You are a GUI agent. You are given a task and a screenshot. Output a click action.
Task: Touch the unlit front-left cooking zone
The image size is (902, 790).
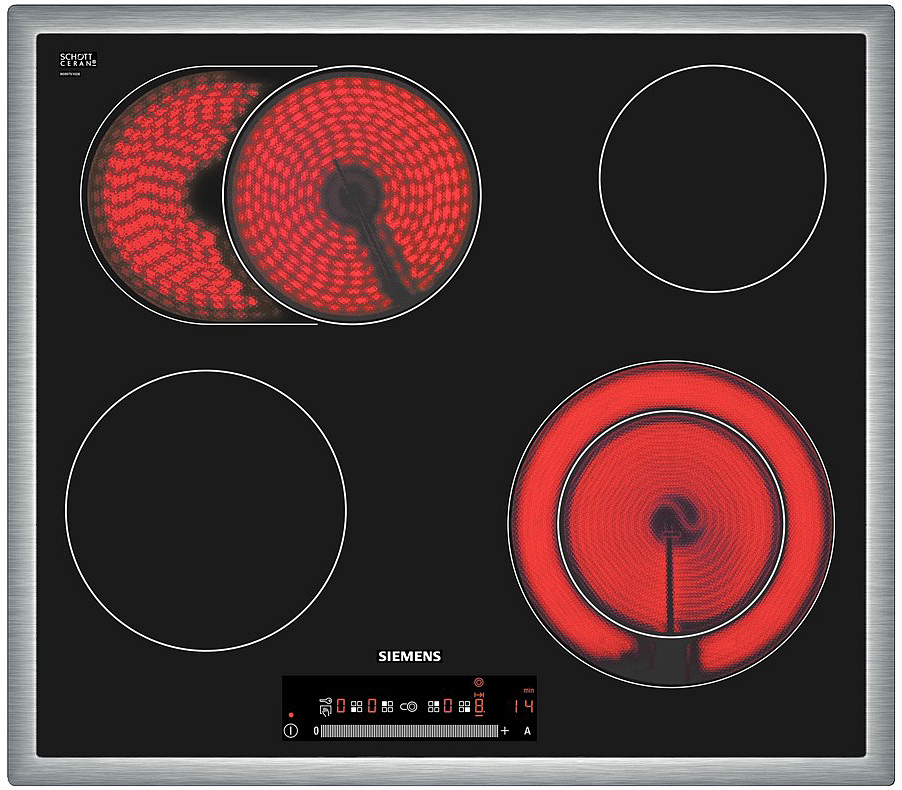[206, 510]
